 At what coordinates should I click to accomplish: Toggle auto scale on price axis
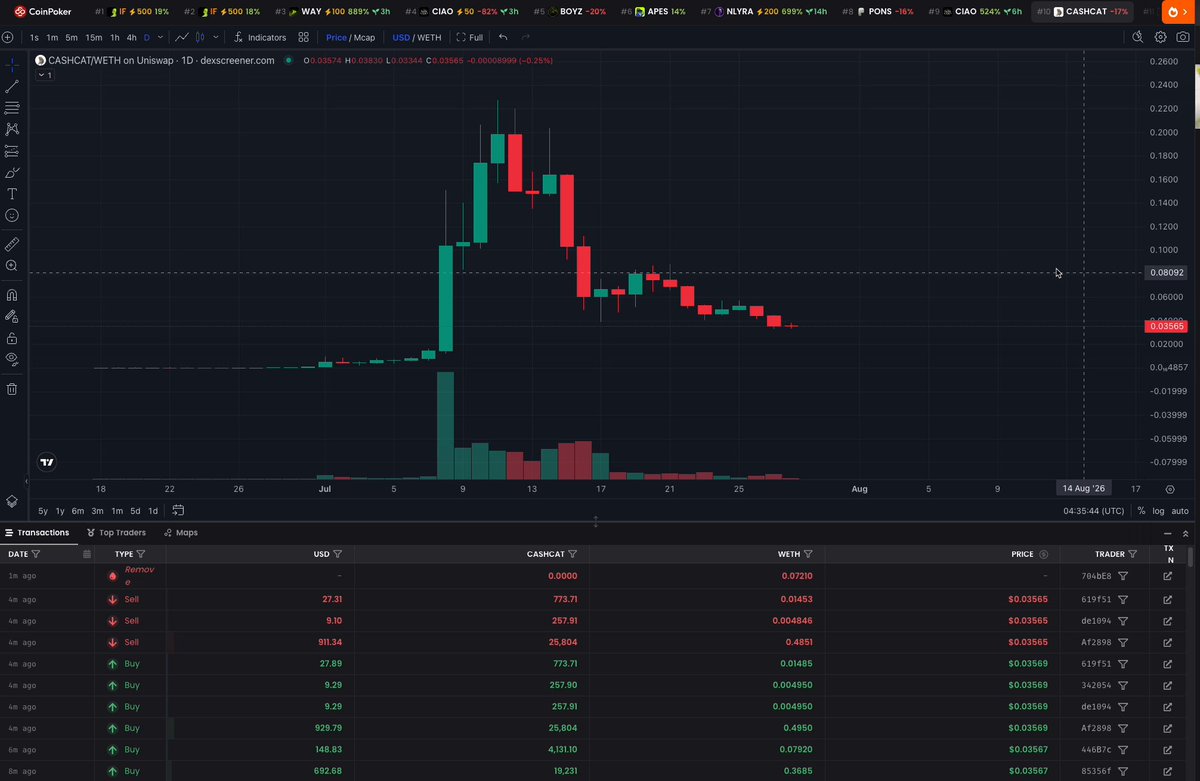(1180, 510)
